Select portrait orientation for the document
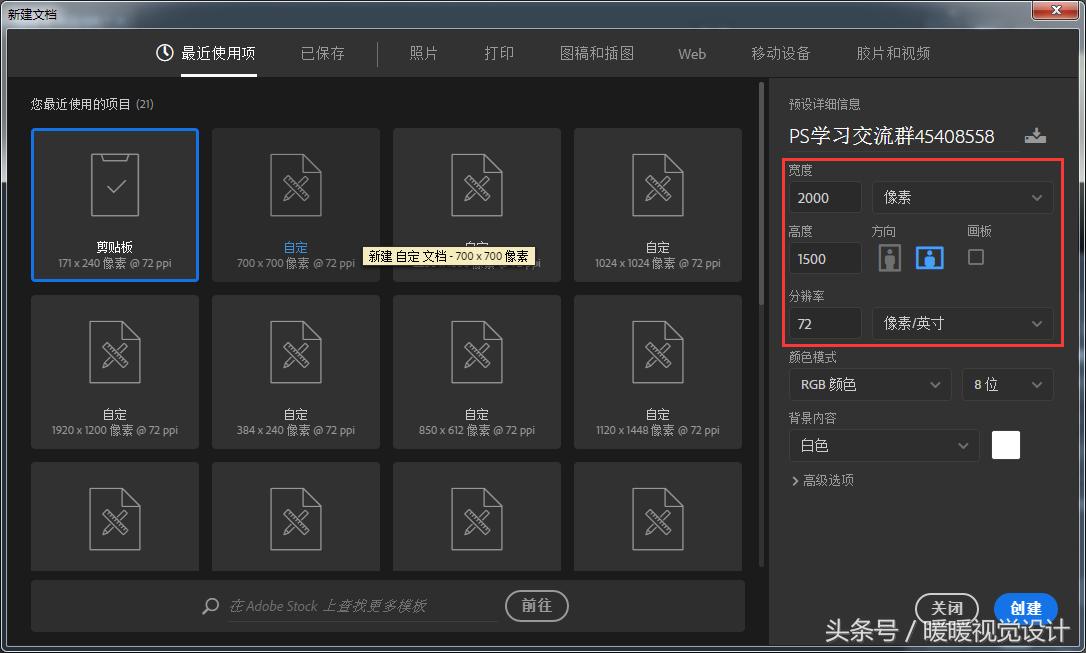 click(x=889, y=257)
